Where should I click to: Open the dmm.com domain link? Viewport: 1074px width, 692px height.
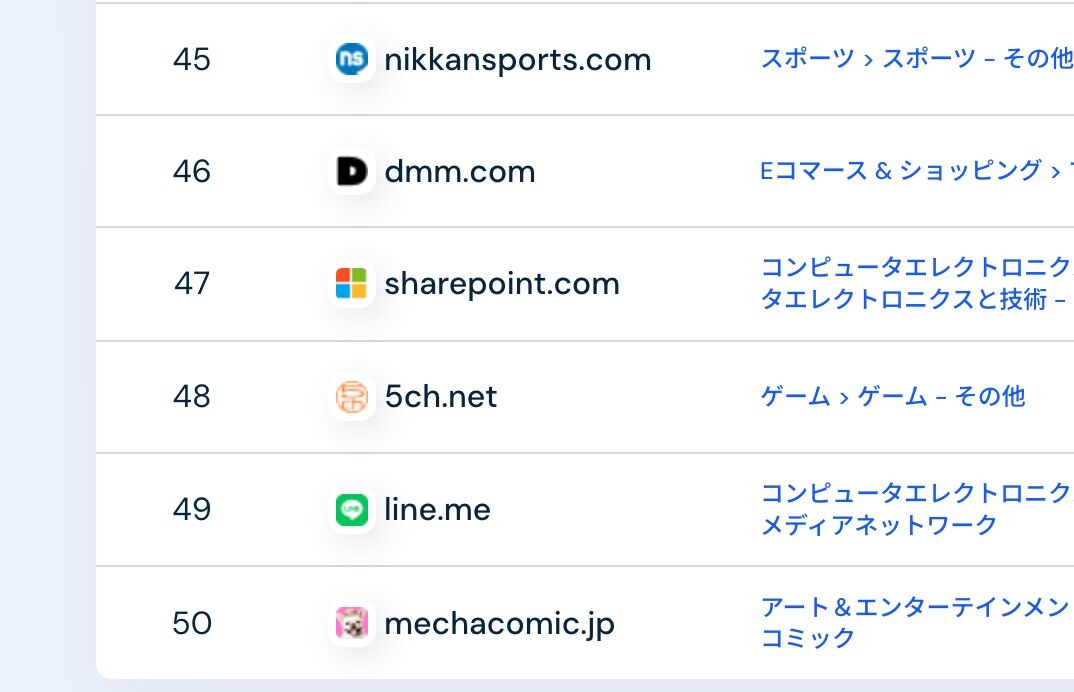[x=460, y=171]
